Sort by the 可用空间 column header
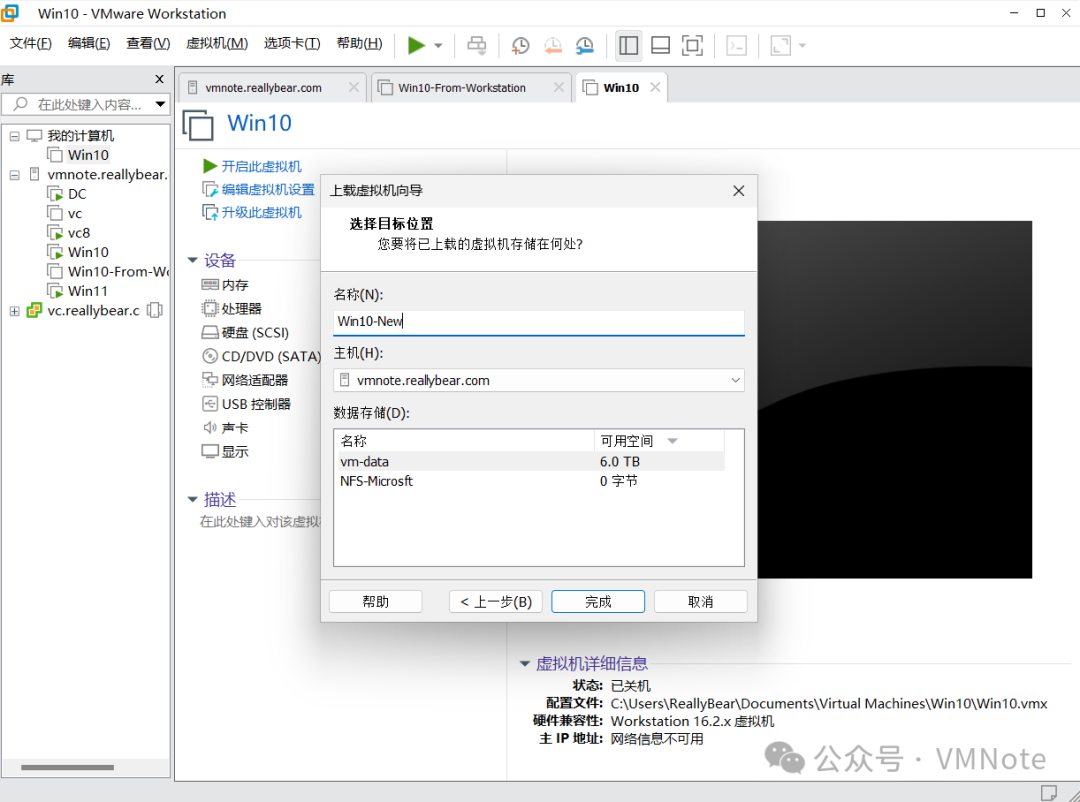 point(659,441)
